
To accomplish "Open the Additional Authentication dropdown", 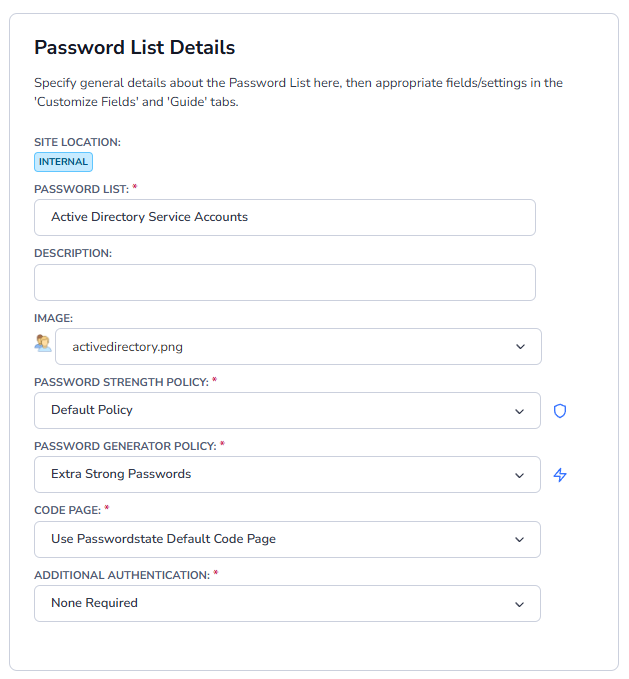I will 287,603.
